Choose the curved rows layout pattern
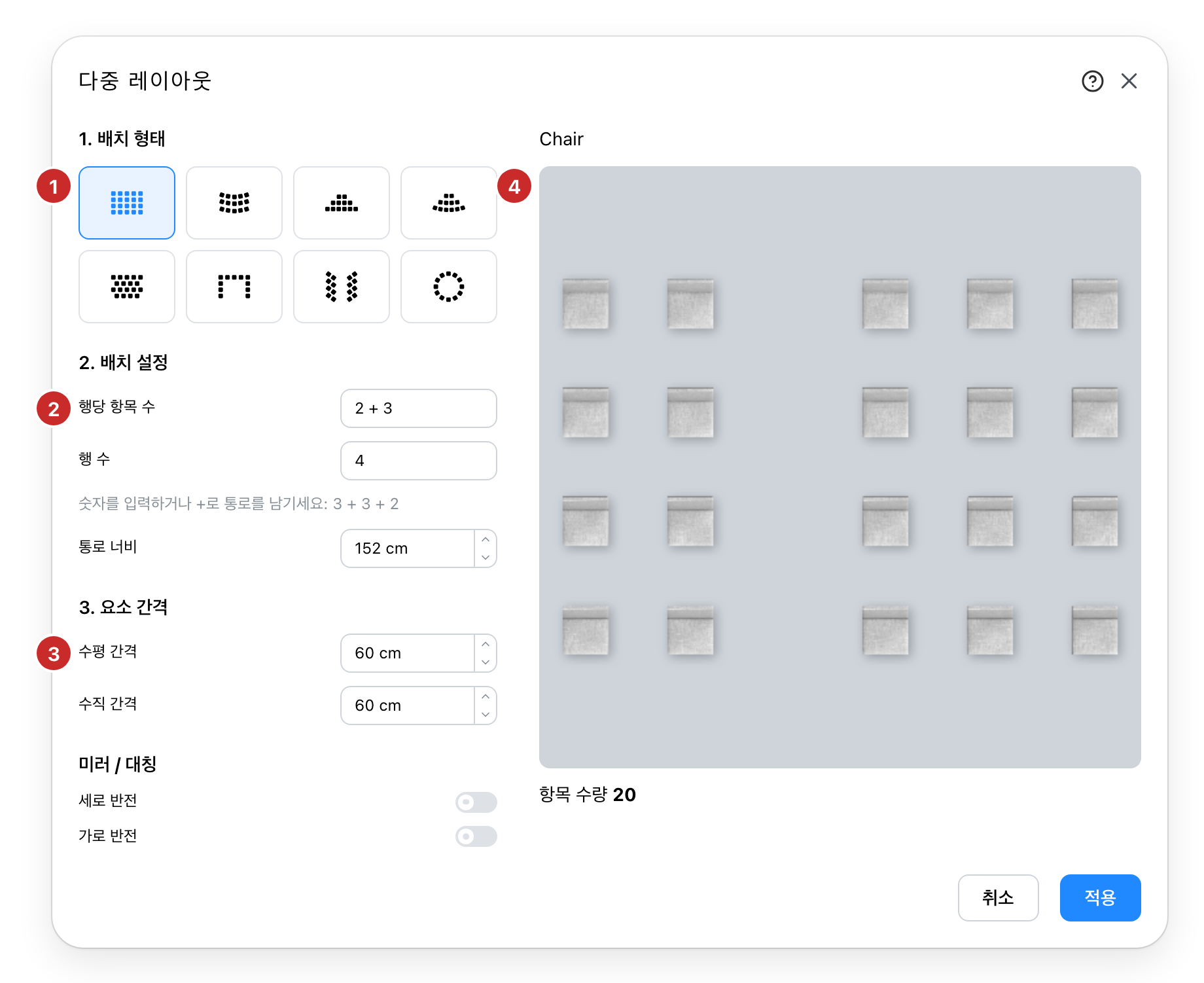This screenshot has width=1204, height=983. tap(234, 203)
